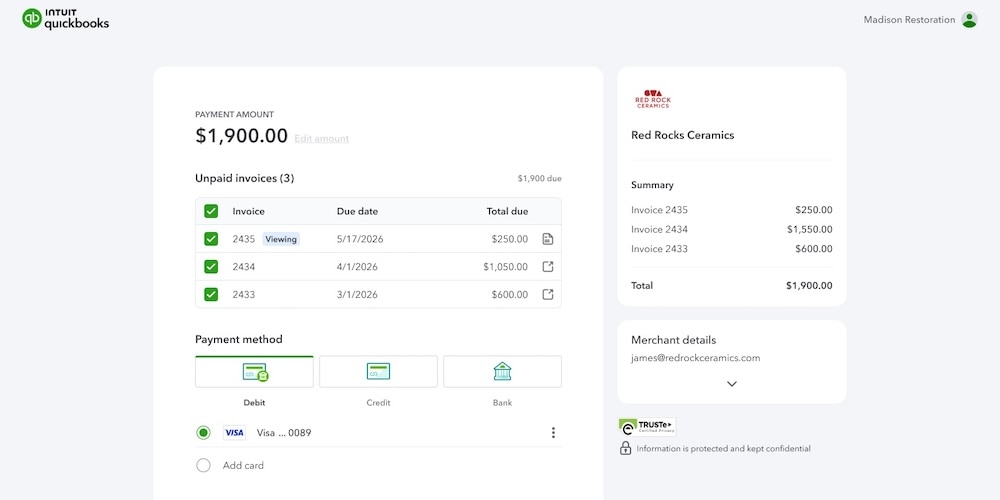
Task: Click Edit amount link
Action: [x=321, y=138]
